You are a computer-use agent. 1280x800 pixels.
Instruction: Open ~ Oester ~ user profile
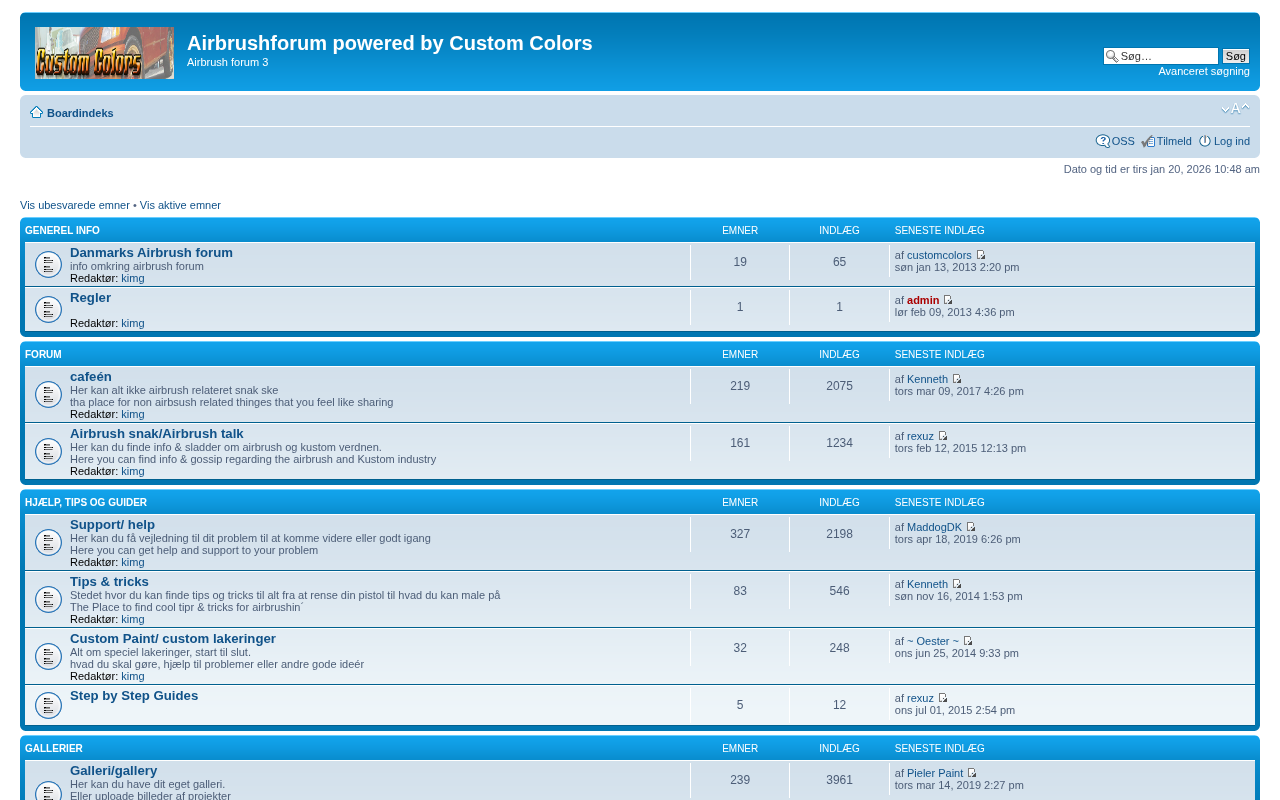pyautogui.click(x=933, y=641)
